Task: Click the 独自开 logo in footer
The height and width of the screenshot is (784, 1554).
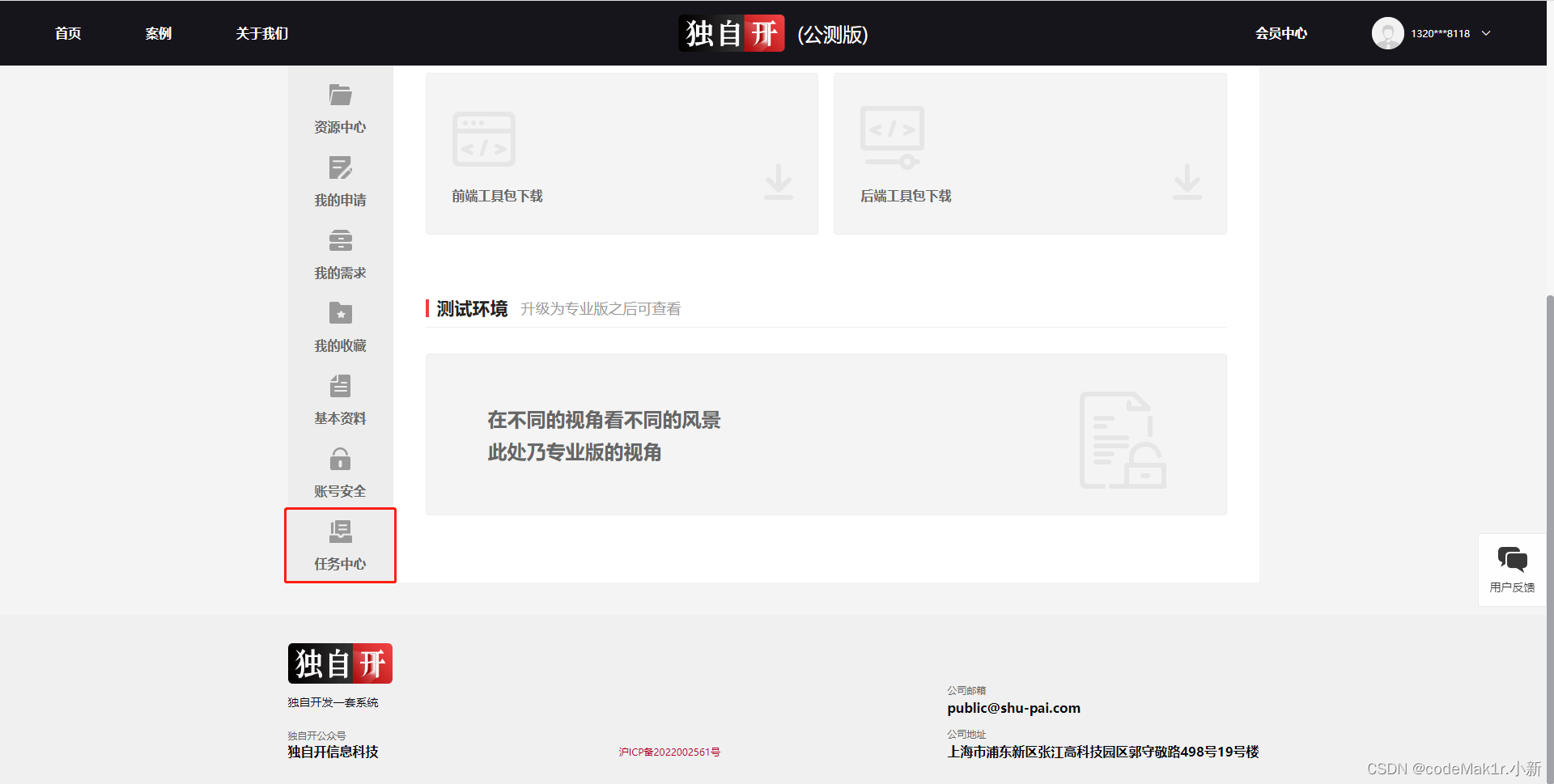Action: [x=340, y=663]
